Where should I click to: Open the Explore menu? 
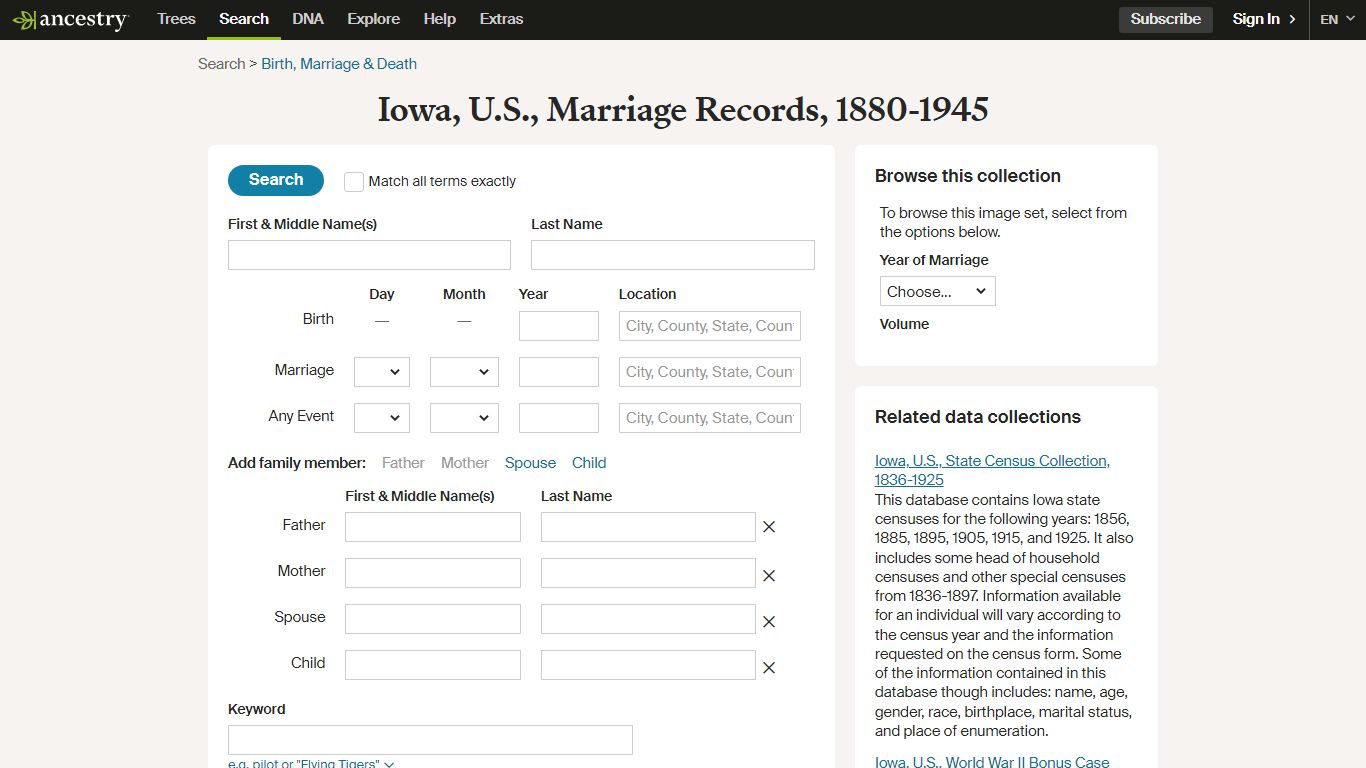pyautogui.click(x=374, y=19)
